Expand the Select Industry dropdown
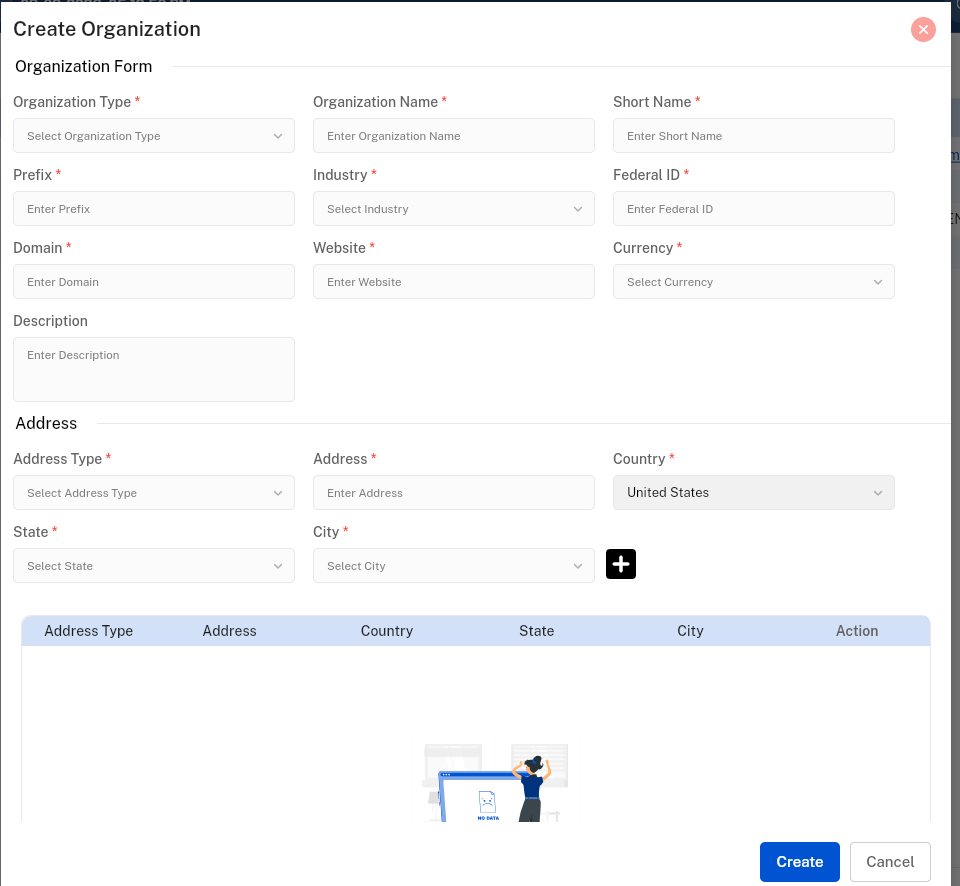Image resolution: width=960 pixels, height=886 pixels. coord(454,209)
